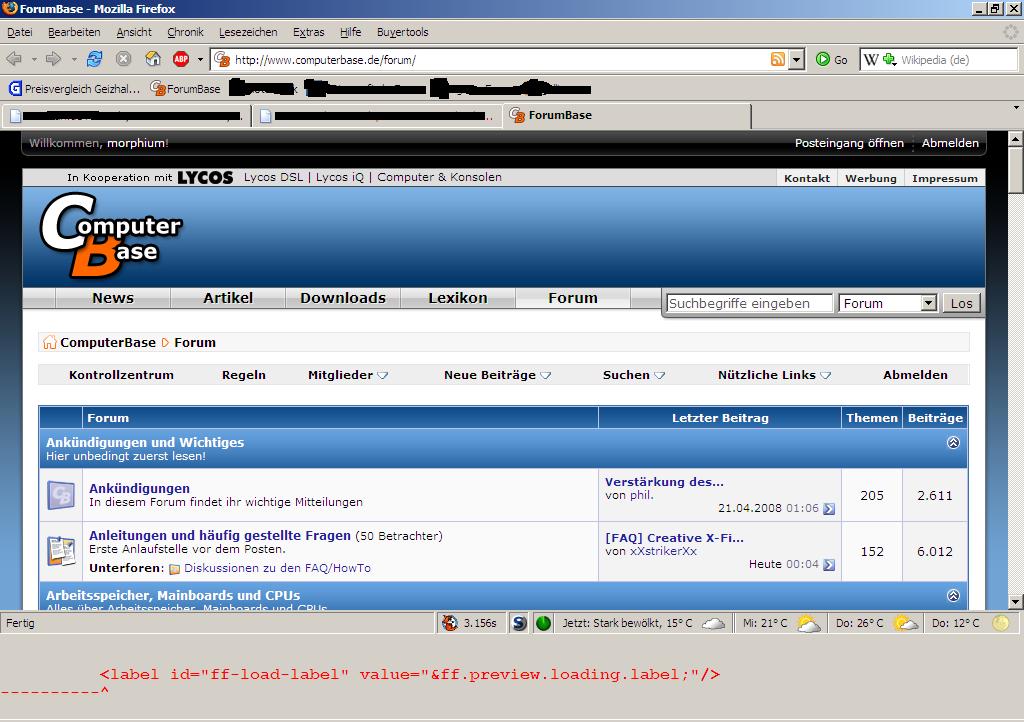Expand the Mitglieder dropdown menu
Viewport: 1024px width, 722px height.
[x=348, y=375]
